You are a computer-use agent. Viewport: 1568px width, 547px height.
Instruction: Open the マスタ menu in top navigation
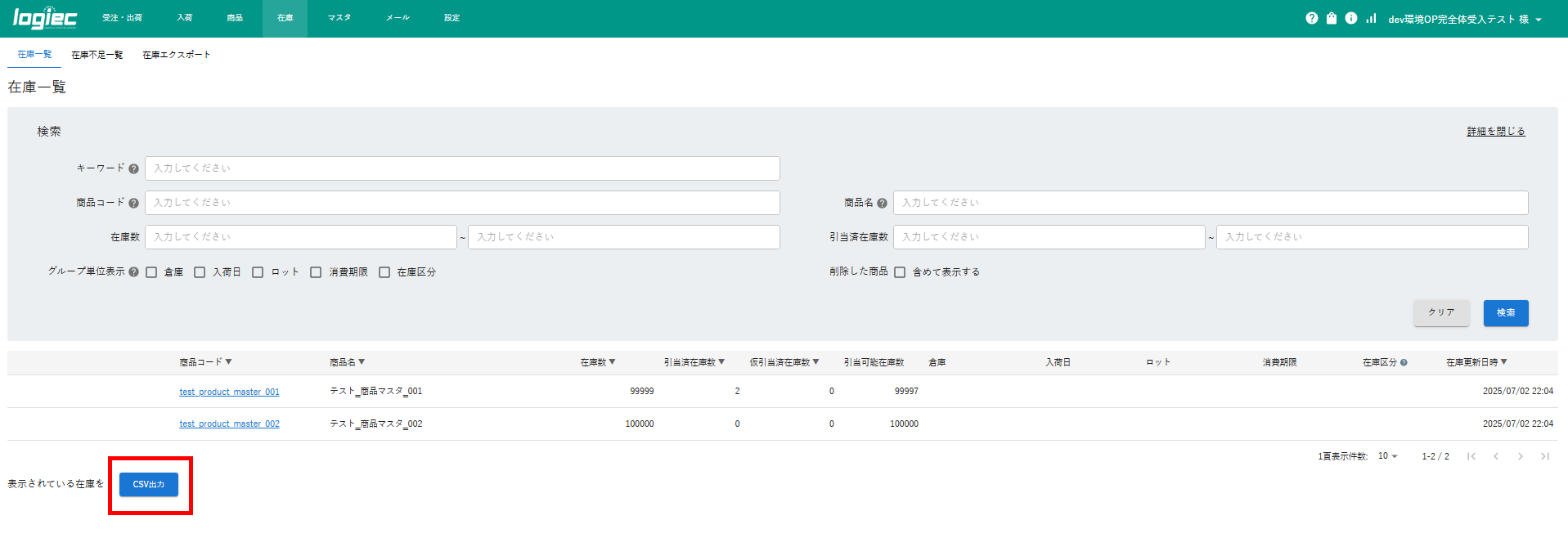(339, 18)
